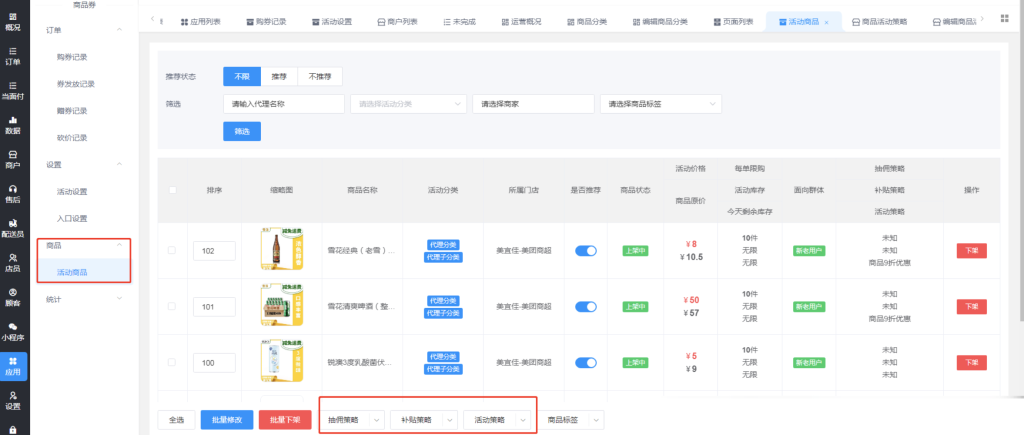Viewport: 1024px width, 435px height.
Task: Toggle 是否推荐 switch for item 102
Action: 586,250
